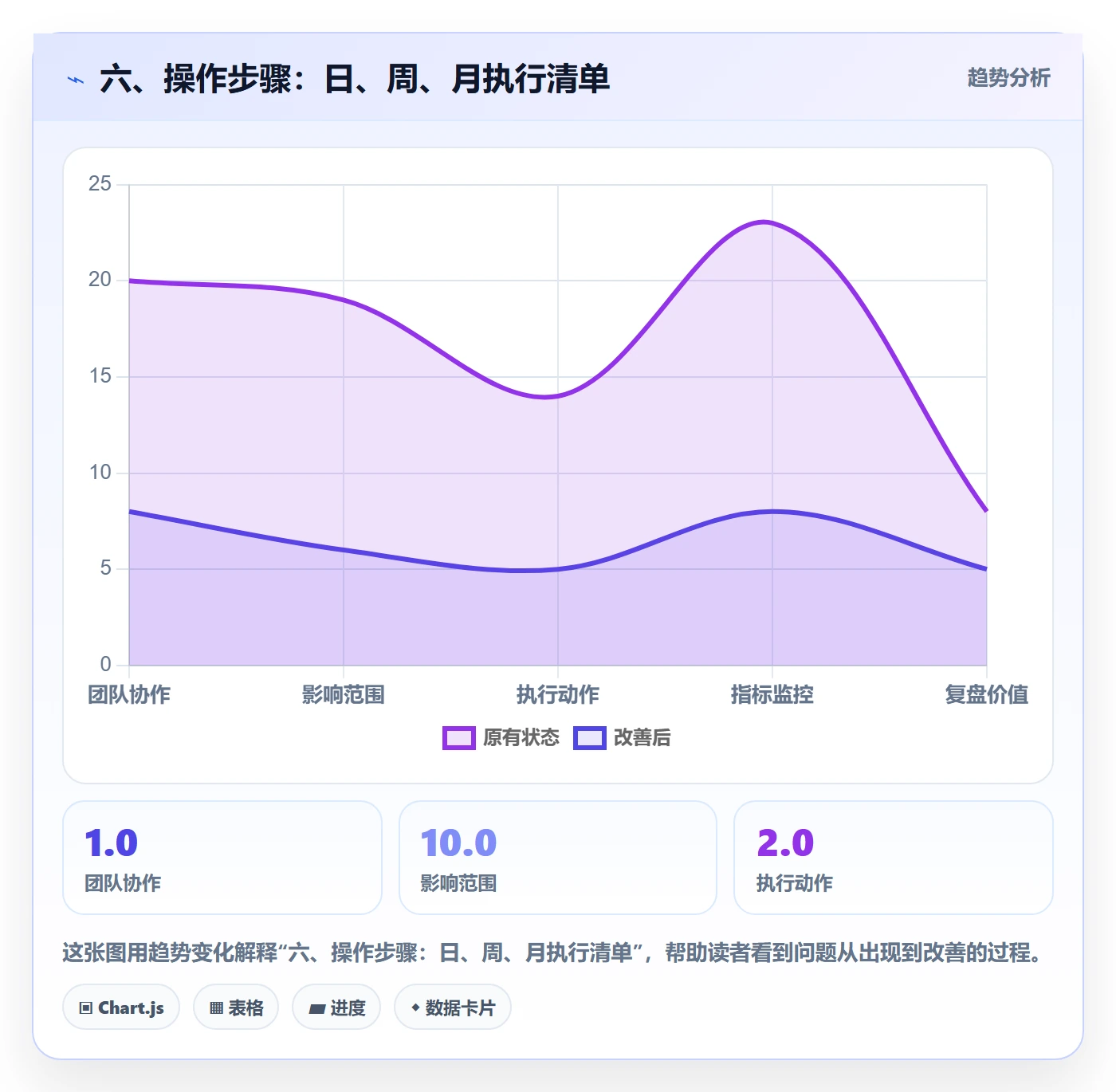Click the 10 y-axis value
Screen dimensions: 1116x1092
coord(100,473)
